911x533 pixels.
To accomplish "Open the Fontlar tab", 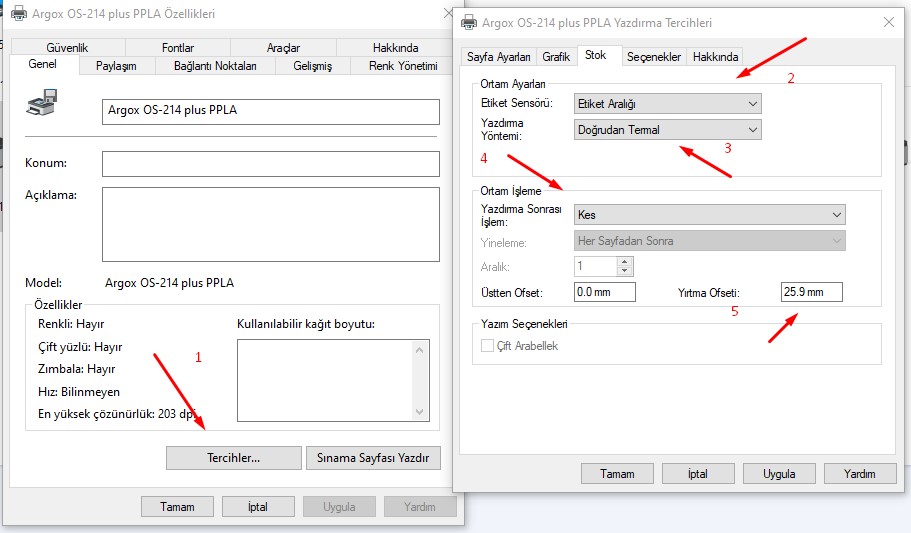I will [178, 48].
